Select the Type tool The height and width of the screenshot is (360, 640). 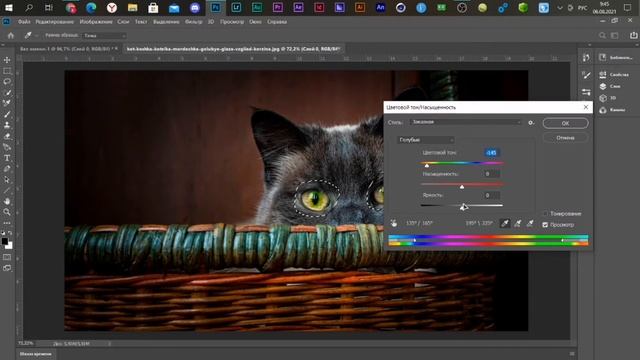click(x=7, y=158)
